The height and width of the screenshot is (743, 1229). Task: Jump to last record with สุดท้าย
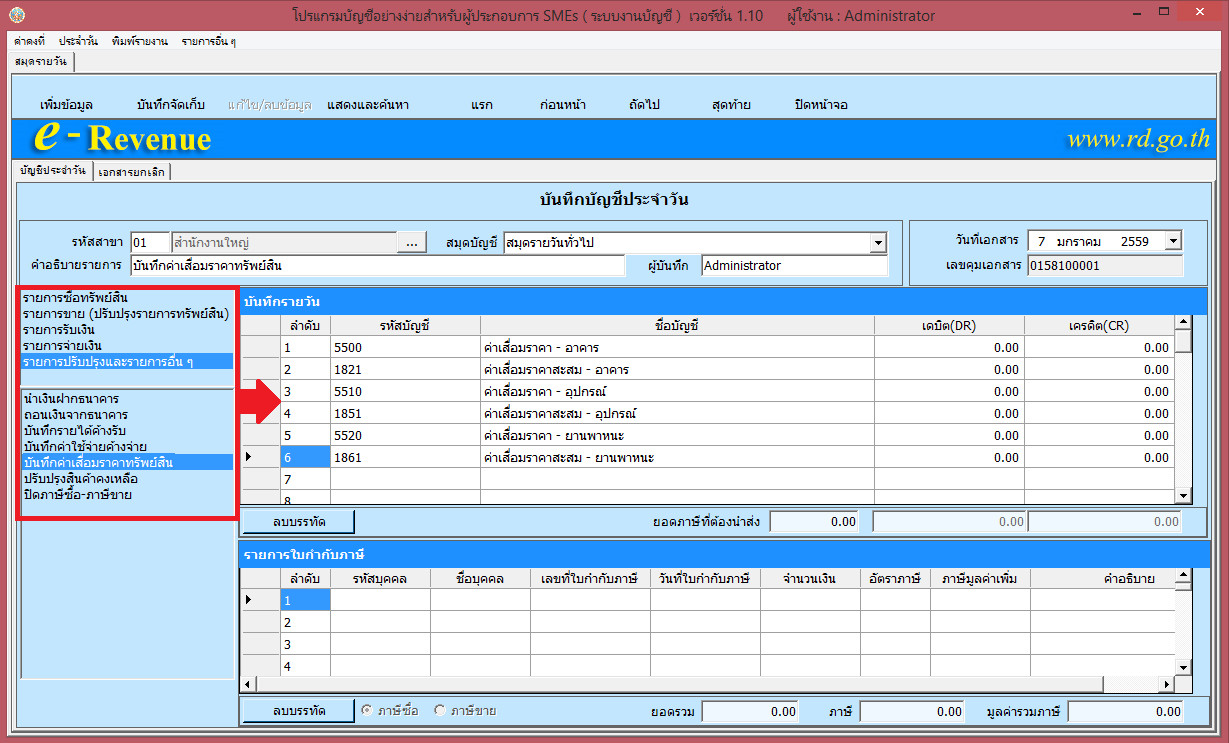pyautogui.click(x=731, y=105)
